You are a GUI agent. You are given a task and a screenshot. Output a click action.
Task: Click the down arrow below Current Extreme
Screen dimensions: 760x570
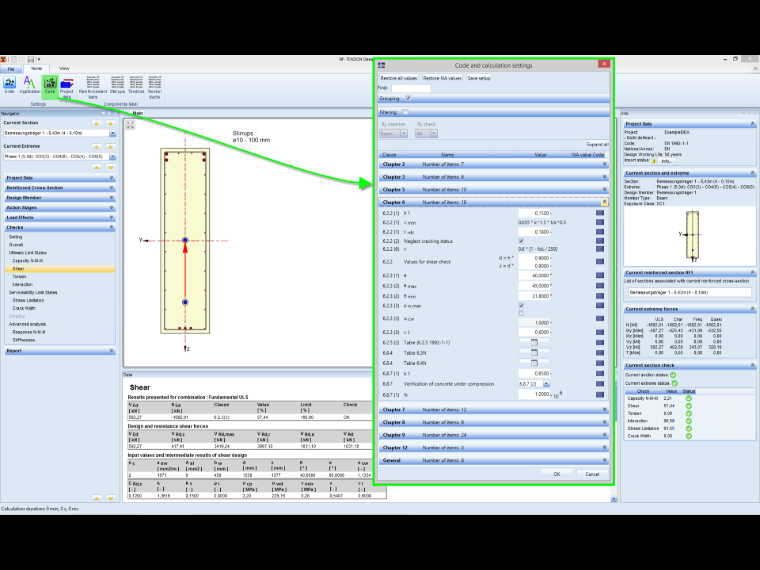point(111,167)
